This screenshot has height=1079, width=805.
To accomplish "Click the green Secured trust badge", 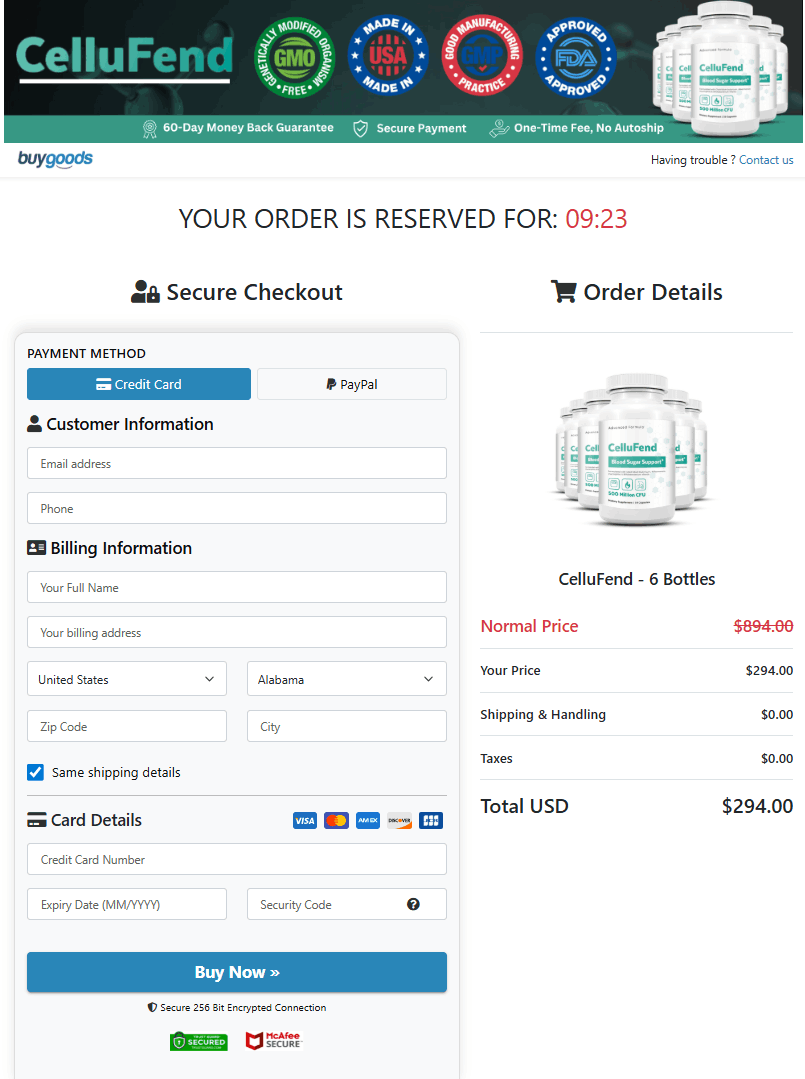I will (198, 1041).
